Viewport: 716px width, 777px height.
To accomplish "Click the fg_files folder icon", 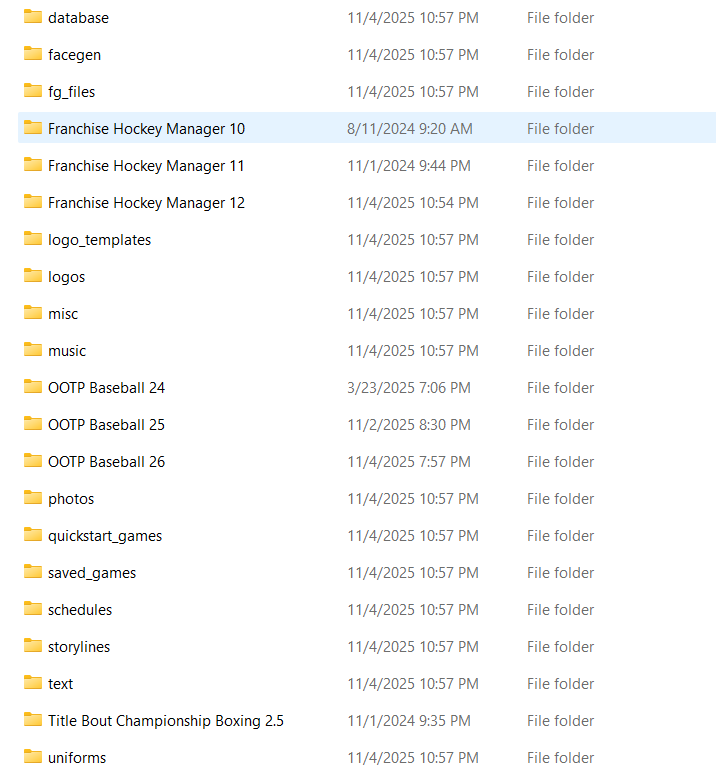I will point(33,91).
